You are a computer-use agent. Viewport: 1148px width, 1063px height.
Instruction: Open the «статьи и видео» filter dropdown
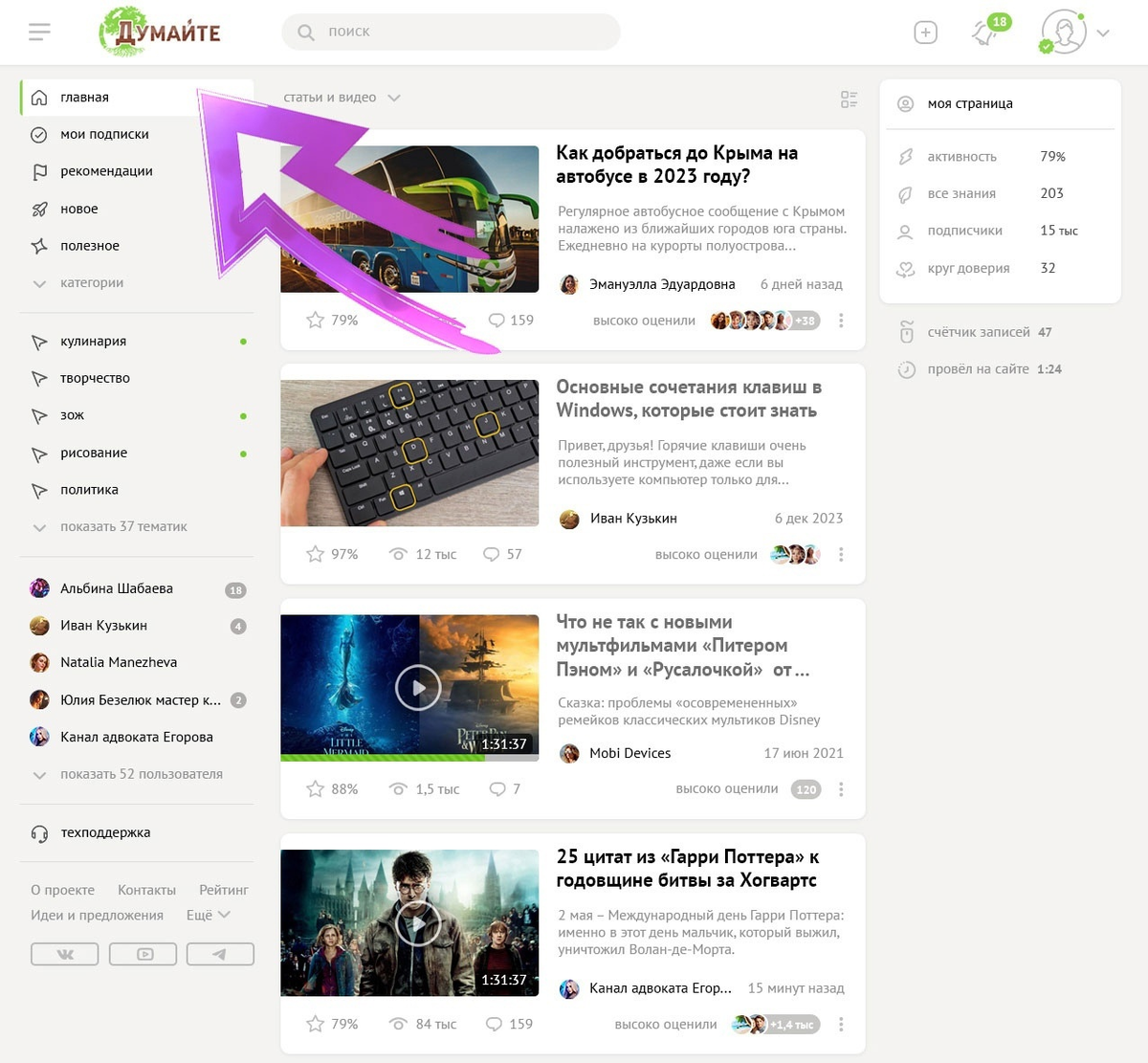click(x=342, y=98)
